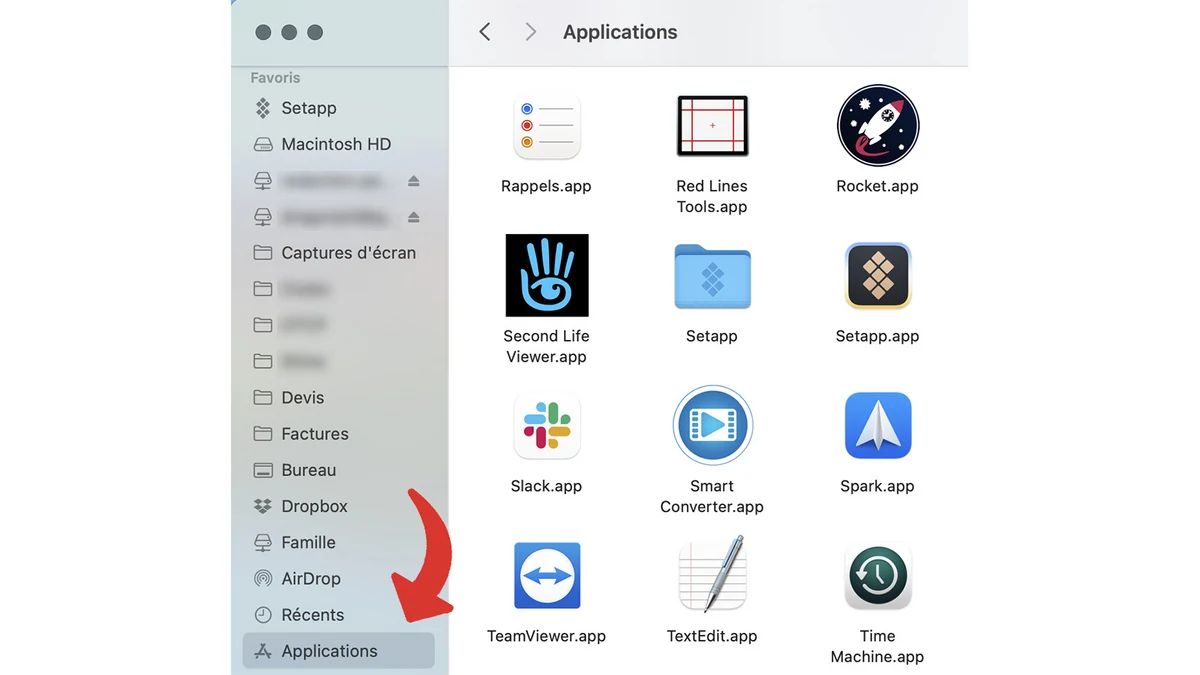Viewport: 1200px width, 675px height.
Task: Go forward with the right chevron
Action: [x=531, y=32]
